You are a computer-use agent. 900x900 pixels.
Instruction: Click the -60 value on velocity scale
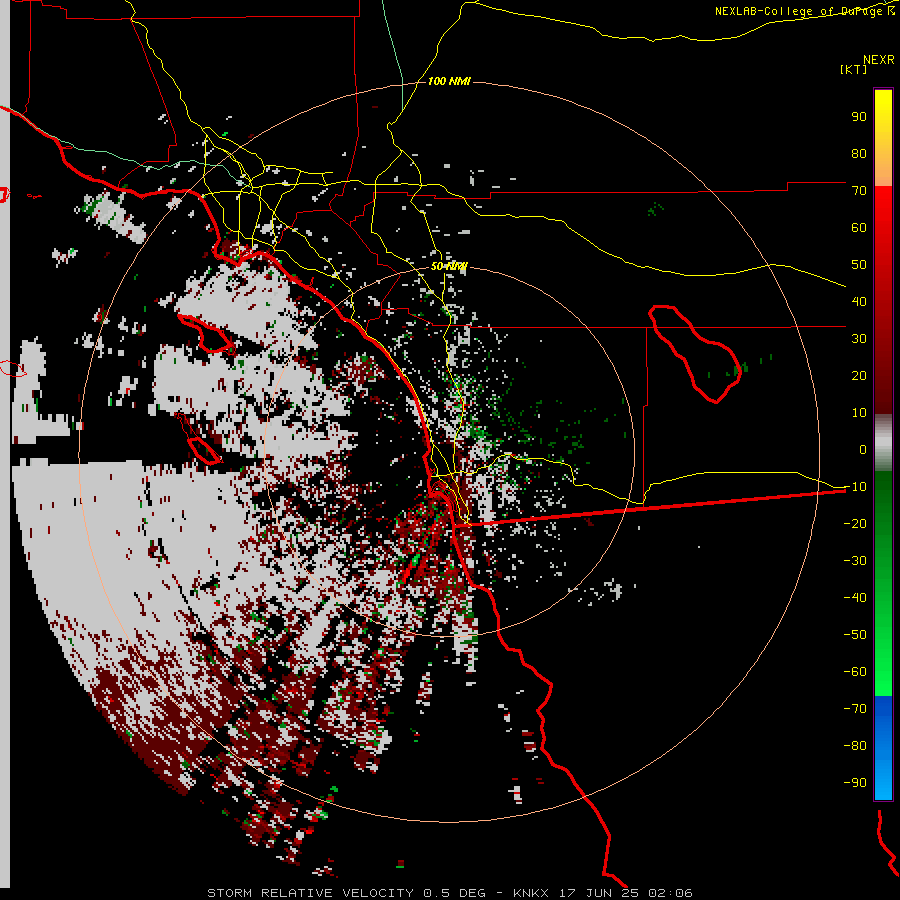click(855, 672)
